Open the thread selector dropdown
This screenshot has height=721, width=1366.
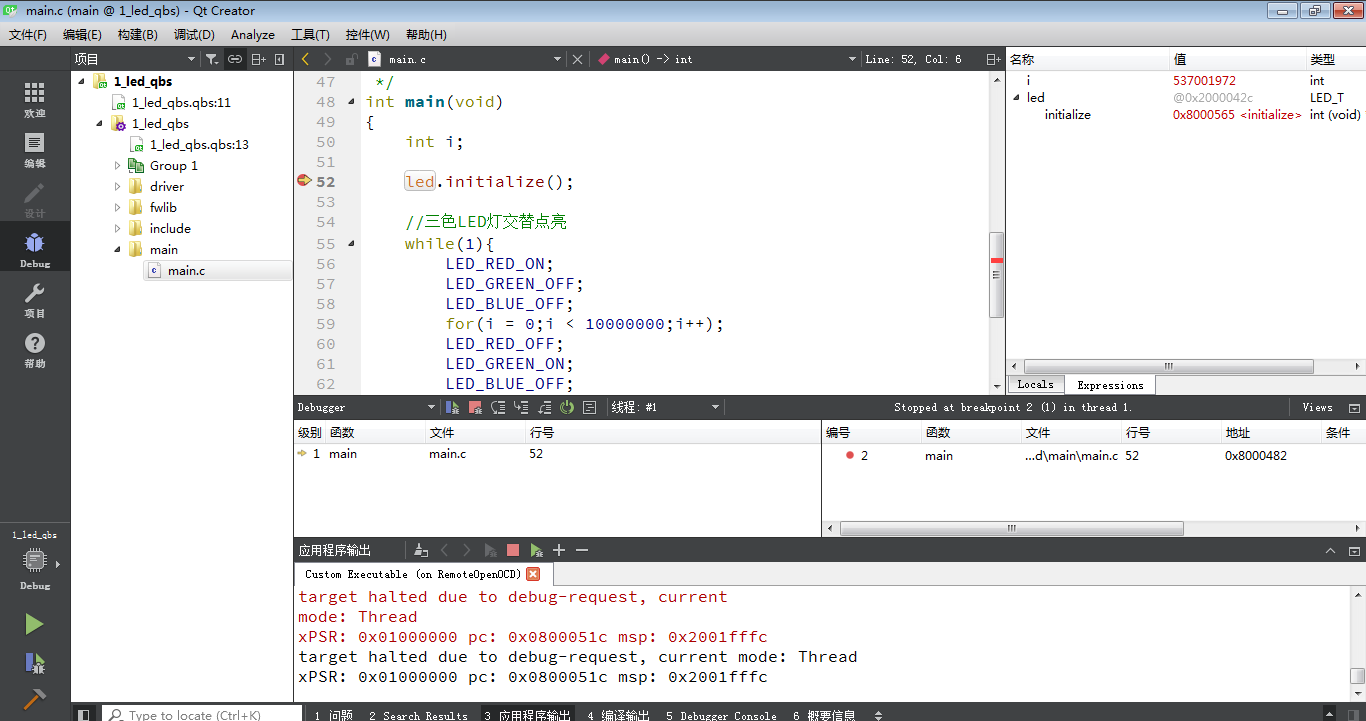click(x=713, y=407)
